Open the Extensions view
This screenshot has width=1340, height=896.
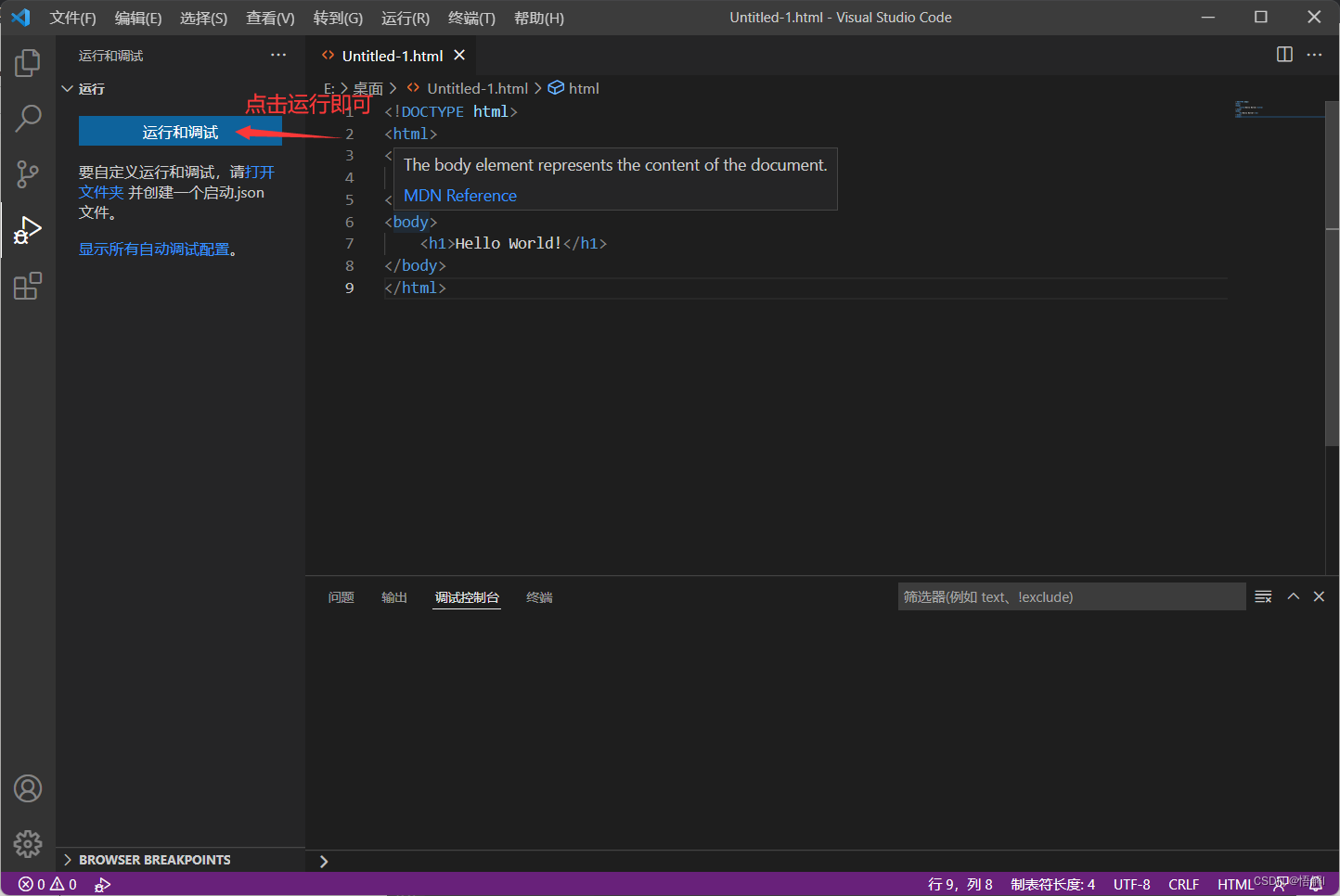pos(28,286)
